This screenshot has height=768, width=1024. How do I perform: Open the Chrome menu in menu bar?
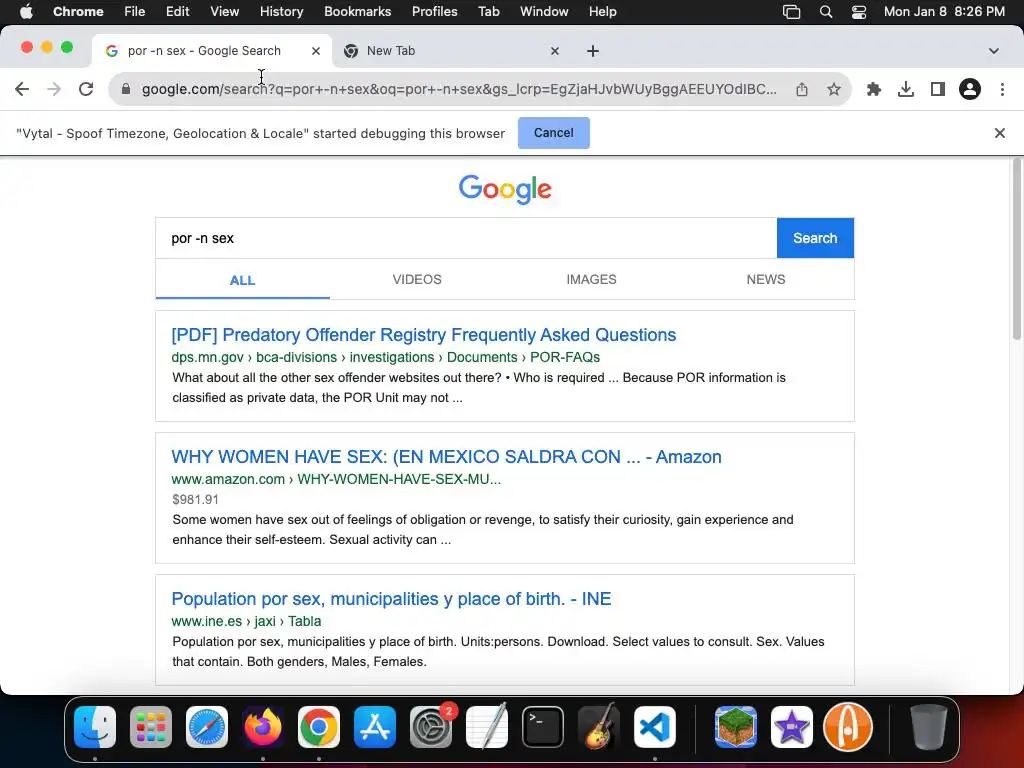pos(78,12)
